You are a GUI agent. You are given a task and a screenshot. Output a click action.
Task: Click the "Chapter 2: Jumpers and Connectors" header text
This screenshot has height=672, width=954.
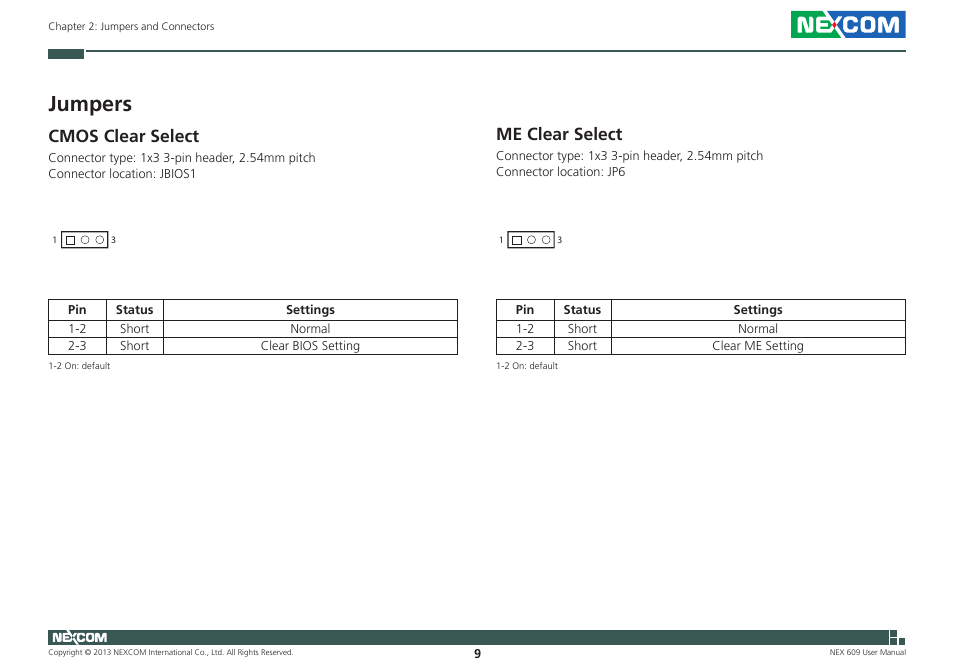pos(131,26)
